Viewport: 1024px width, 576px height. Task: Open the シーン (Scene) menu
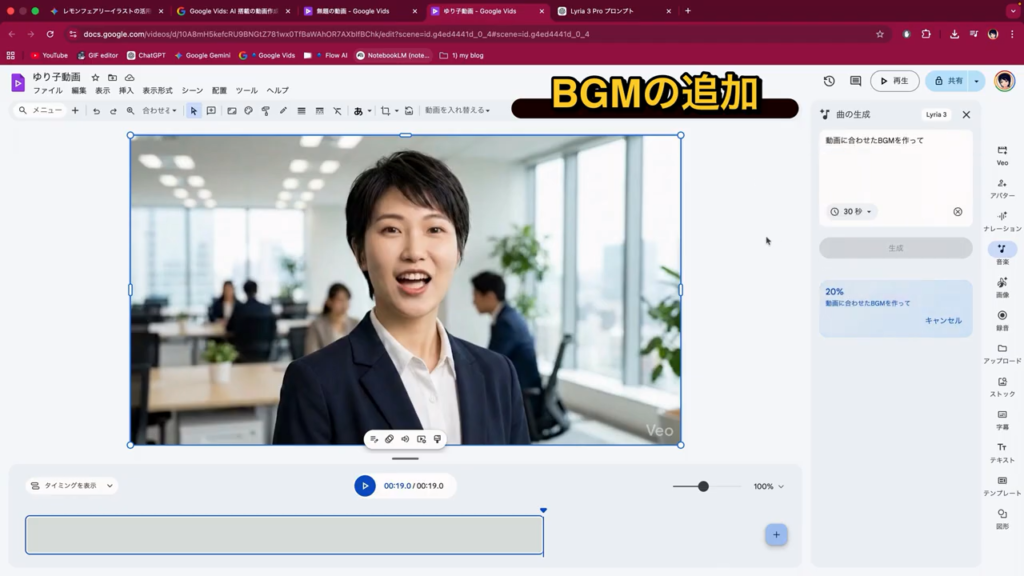tap(192, 91)
